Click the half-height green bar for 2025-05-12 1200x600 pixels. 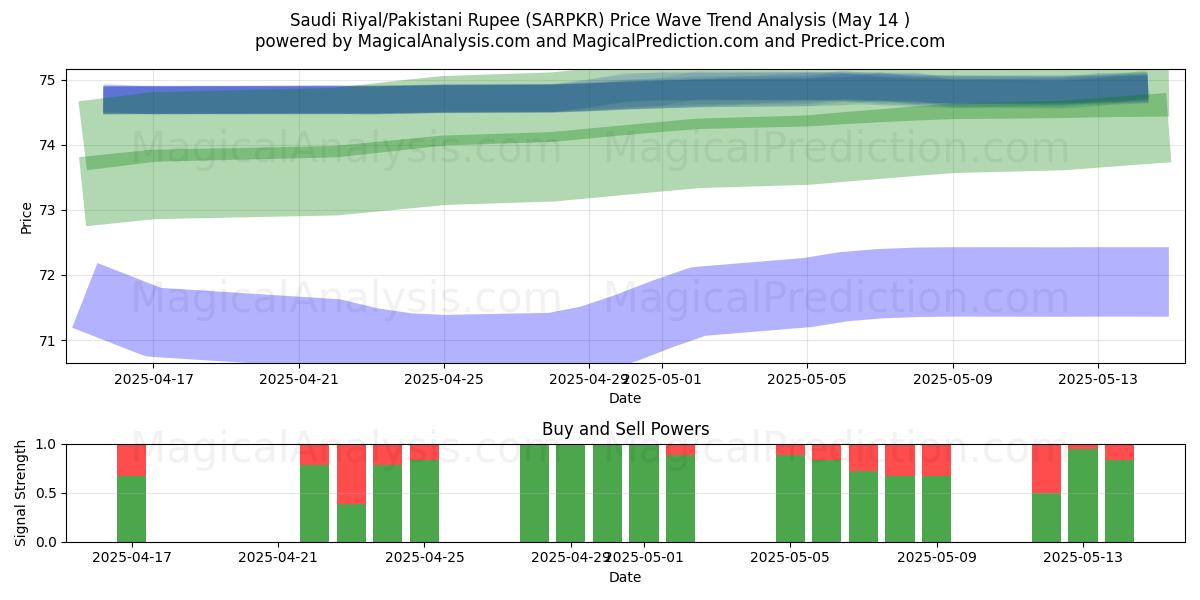pos(1047,518)
